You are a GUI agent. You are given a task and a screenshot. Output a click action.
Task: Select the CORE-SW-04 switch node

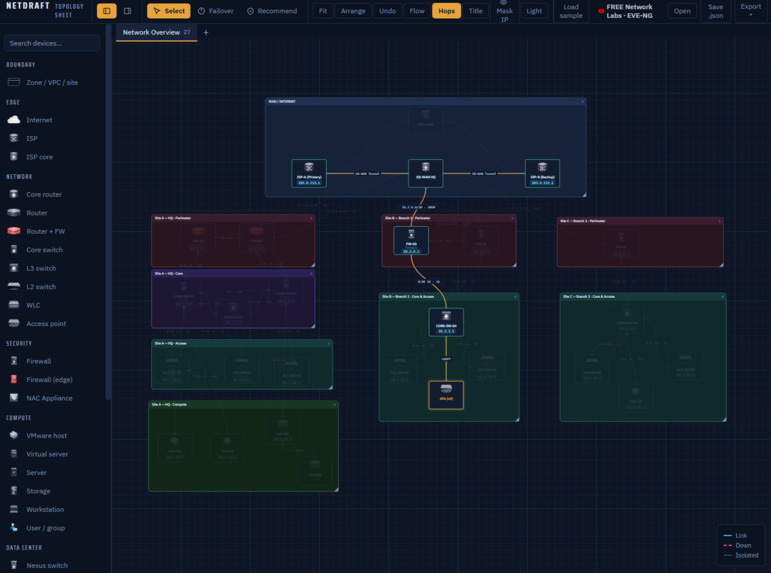click(x=446, y=322)
